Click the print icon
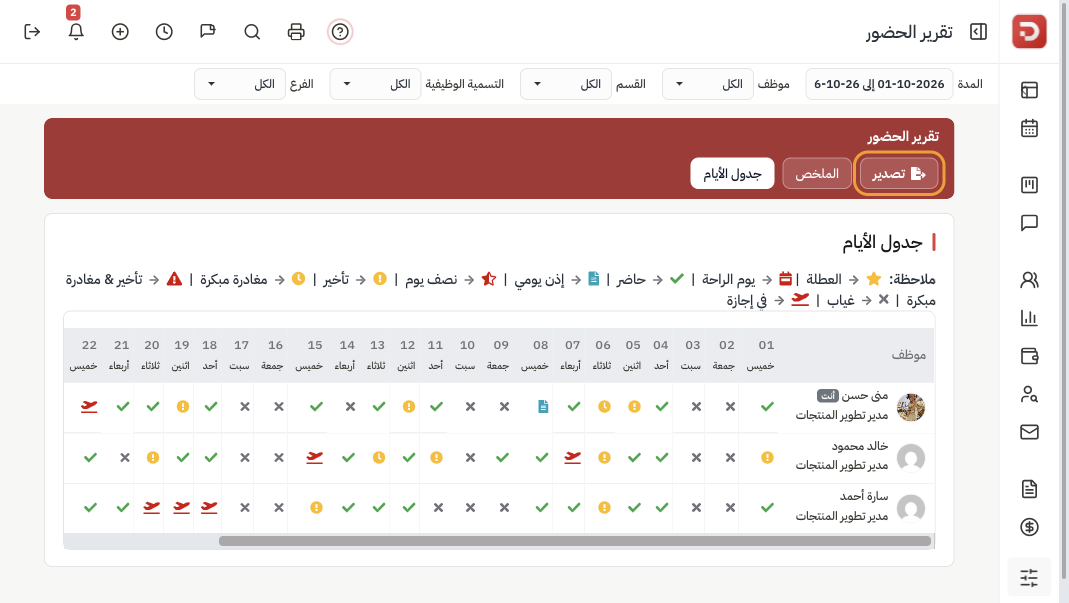1069x603 pixels. click(x=296, y=31)
